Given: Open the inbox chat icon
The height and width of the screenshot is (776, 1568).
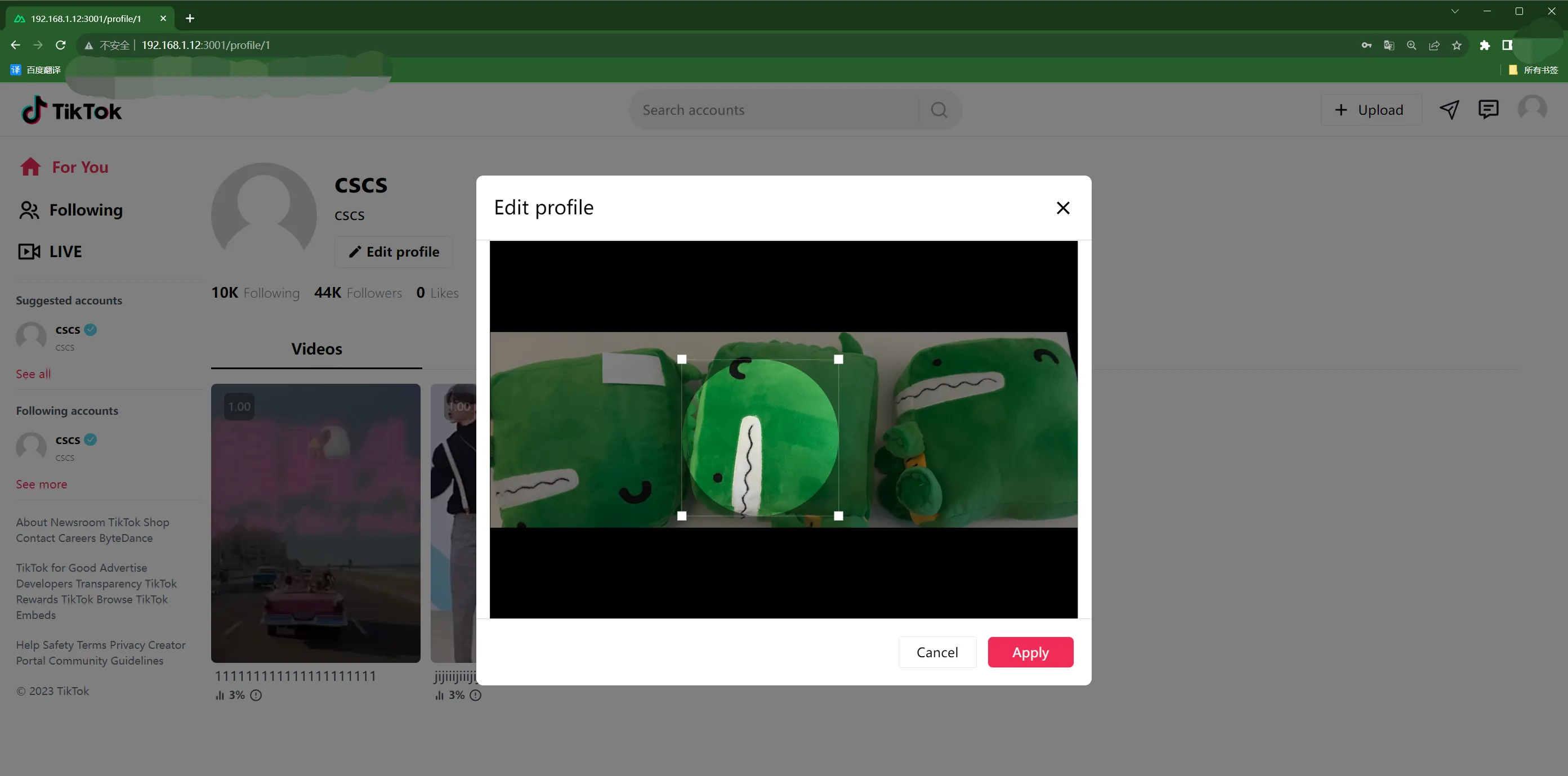Looking at the screenshot, I should coord(1488,110).
